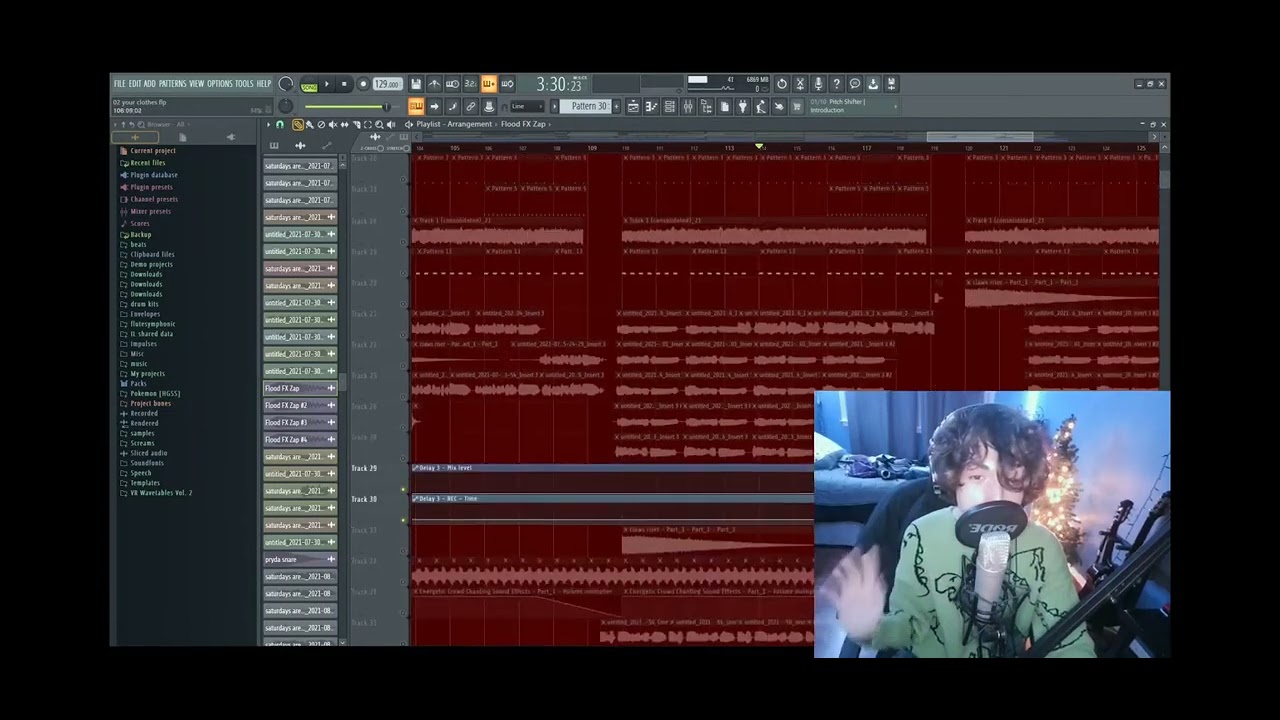Click the link (chain) icon in toolbar
This screenshot has width=1280, height=720.
pos(470,106)
